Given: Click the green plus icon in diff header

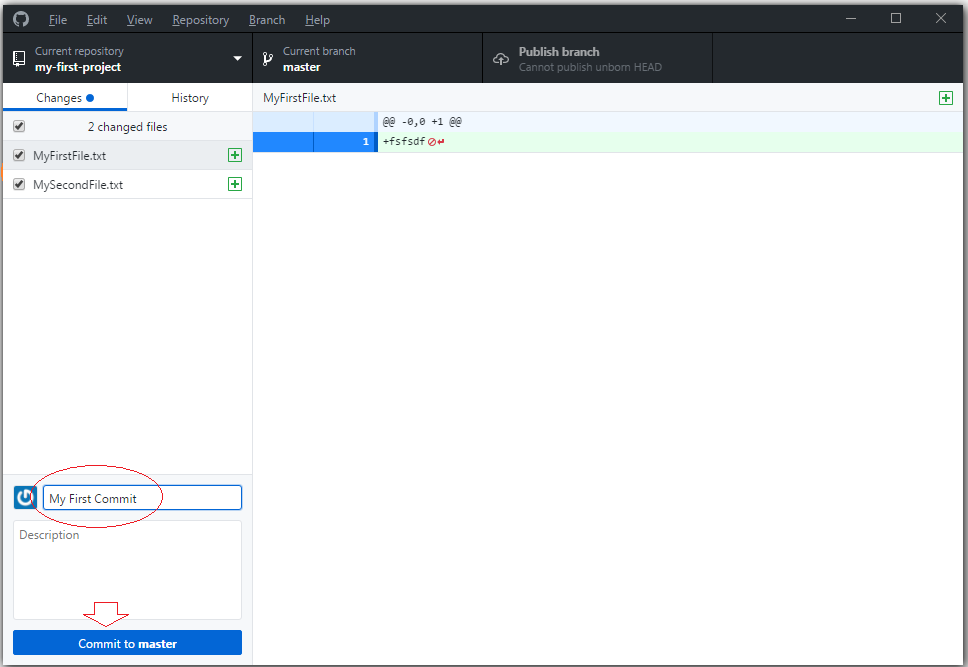Looking at the screenshot, I should (945, 98).
